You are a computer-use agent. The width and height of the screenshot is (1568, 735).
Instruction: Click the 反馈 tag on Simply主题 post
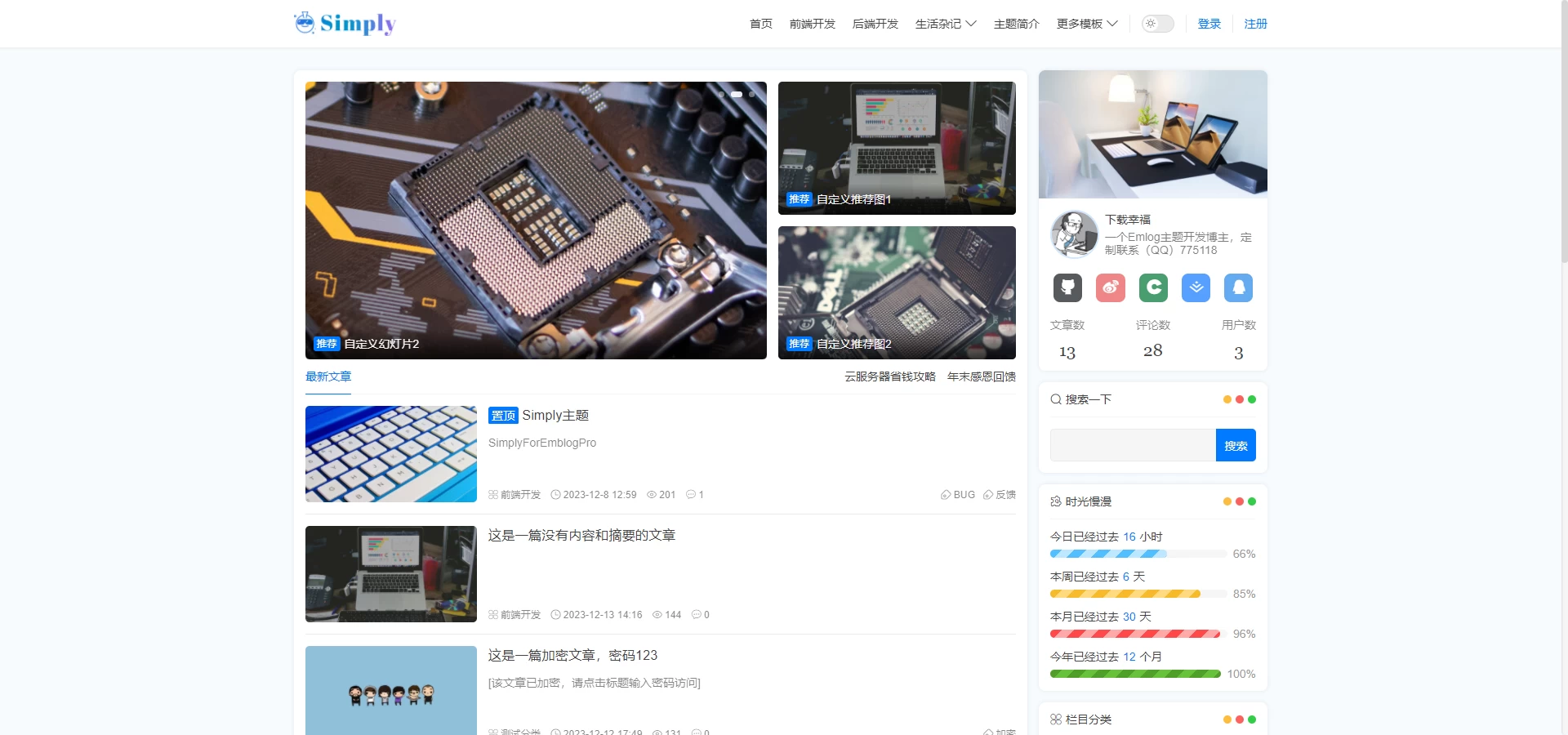[x=1000, y=495]
